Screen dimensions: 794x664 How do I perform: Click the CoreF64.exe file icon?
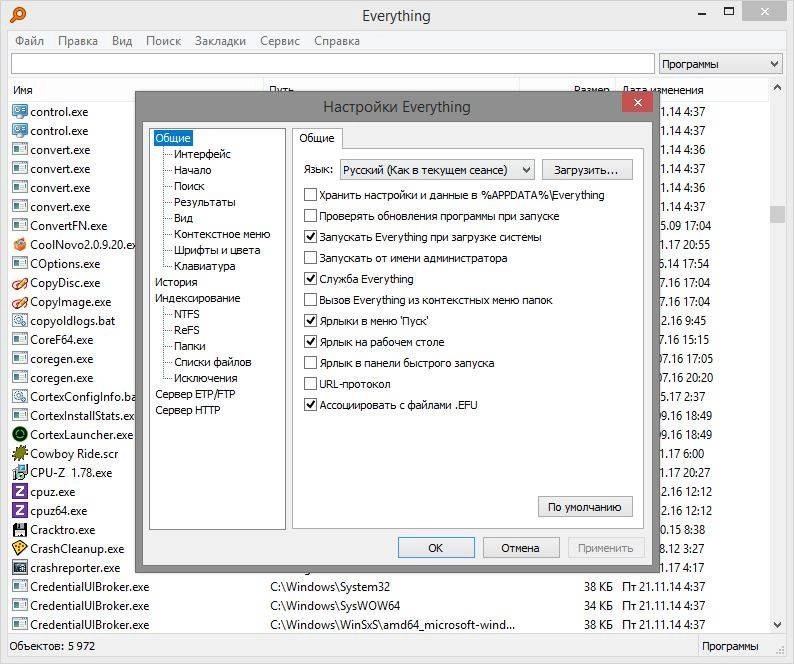[20, 340]
